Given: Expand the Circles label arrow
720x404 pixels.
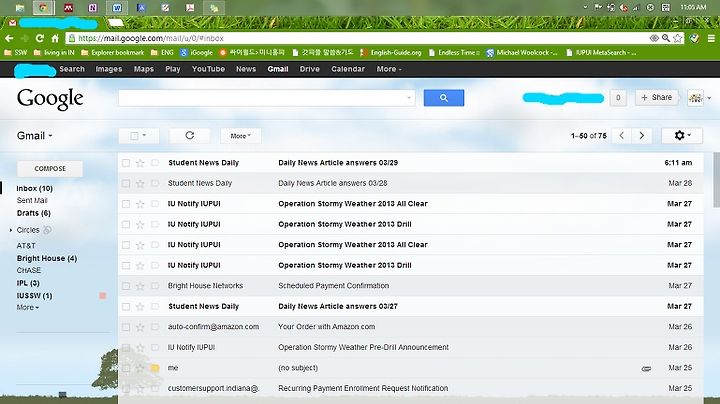Looking at the screenshot, I should tap(11, 230).
